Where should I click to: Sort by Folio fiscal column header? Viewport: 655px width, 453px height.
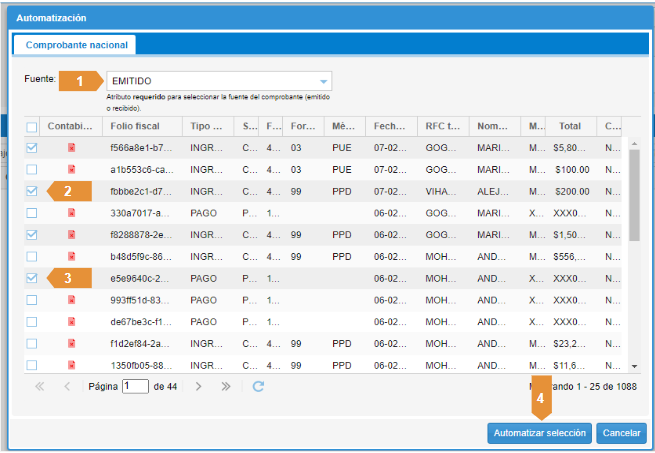[142, 127]
